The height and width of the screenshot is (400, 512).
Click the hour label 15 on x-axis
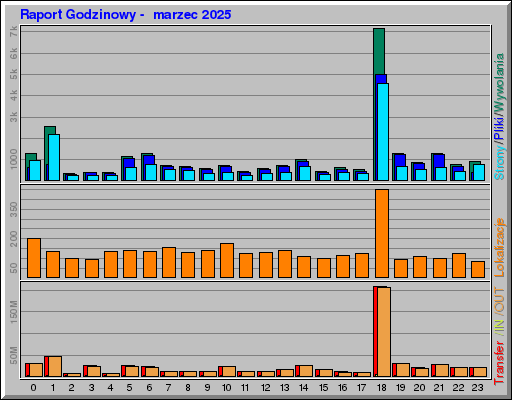pyautogui.click(x=323, y=388)
